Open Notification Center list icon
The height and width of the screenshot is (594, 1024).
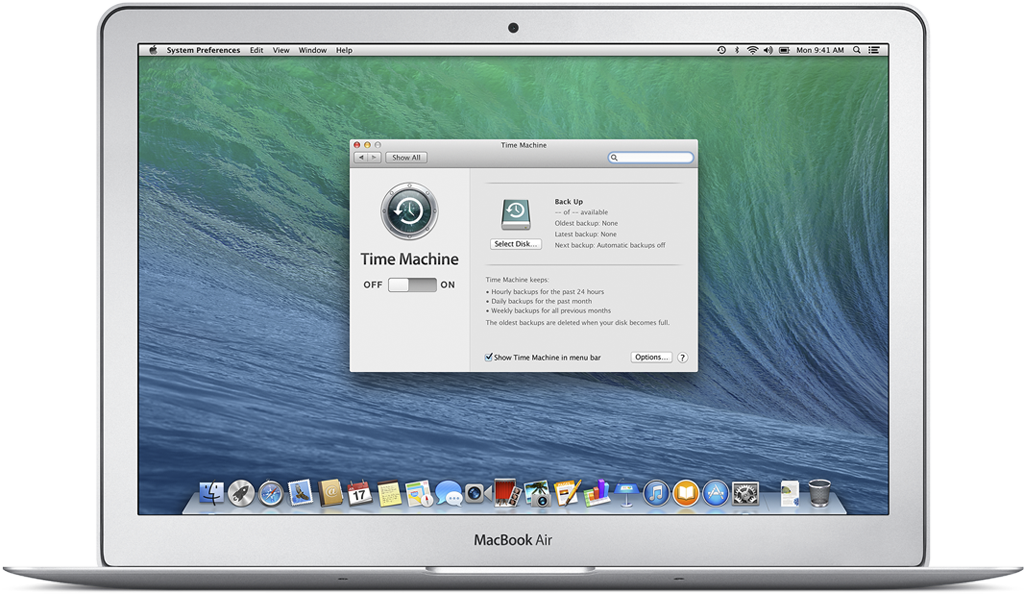tap(874, 50)
